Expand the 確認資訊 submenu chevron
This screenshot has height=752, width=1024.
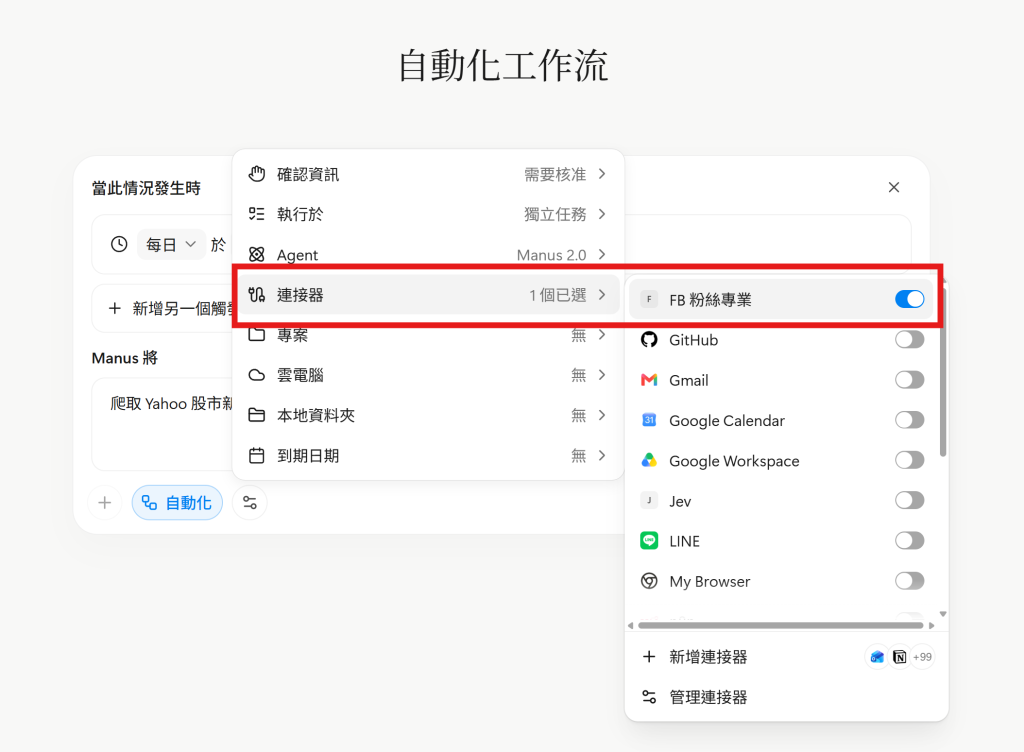click(x=602, y=174)
